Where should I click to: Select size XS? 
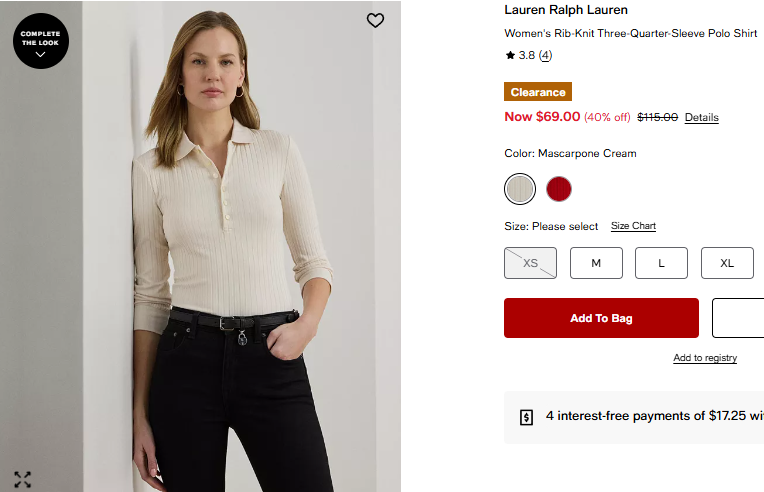click(530, 263)
